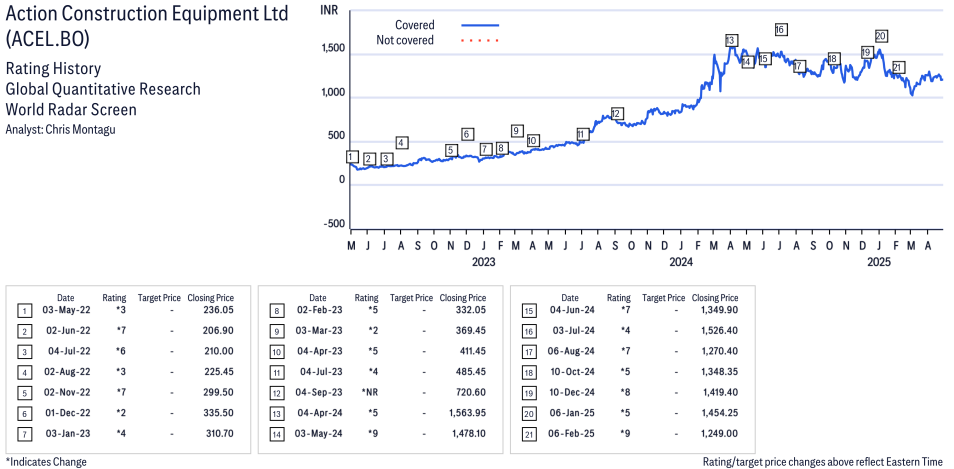This screenshot has height=469, width=954.
Task: Click closing price 225.45
Action: tap(217, 372)
